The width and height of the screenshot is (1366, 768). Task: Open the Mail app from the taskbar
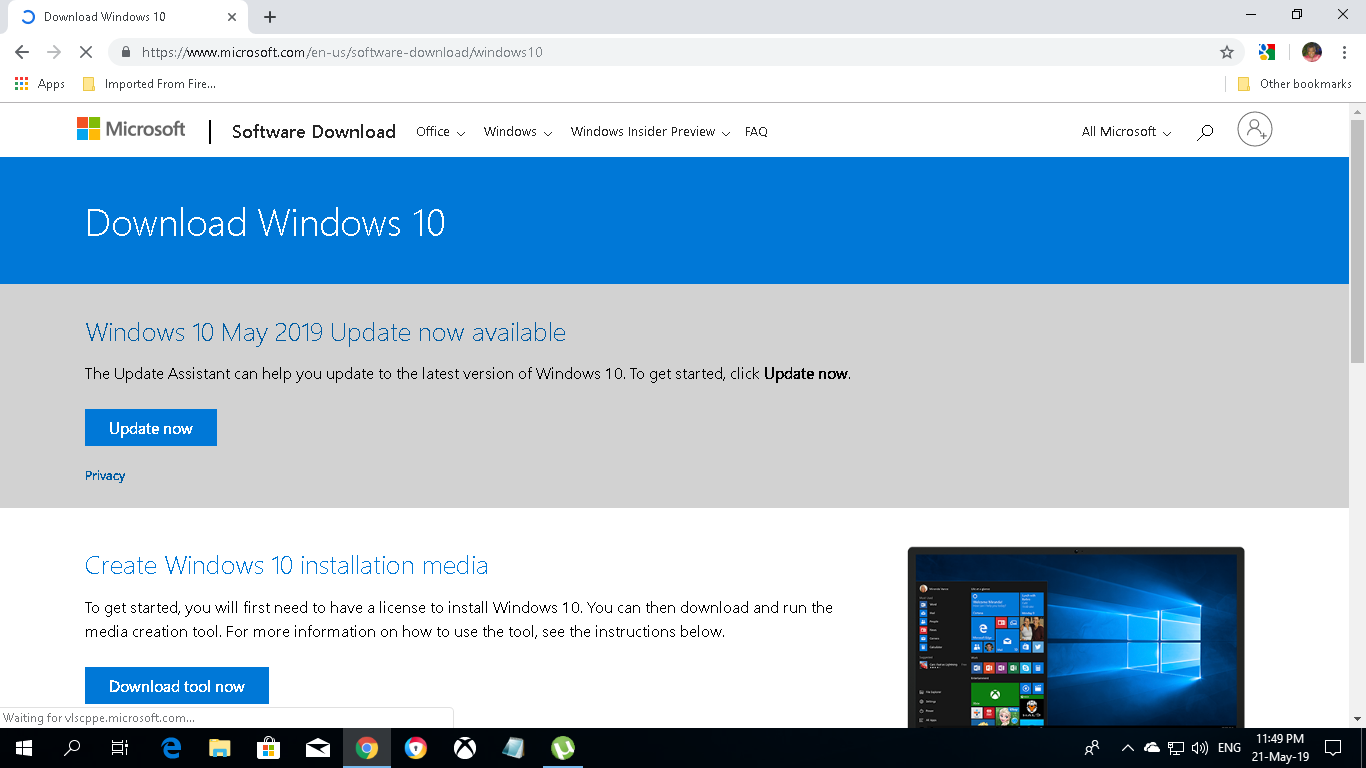[x=318, y=748]
